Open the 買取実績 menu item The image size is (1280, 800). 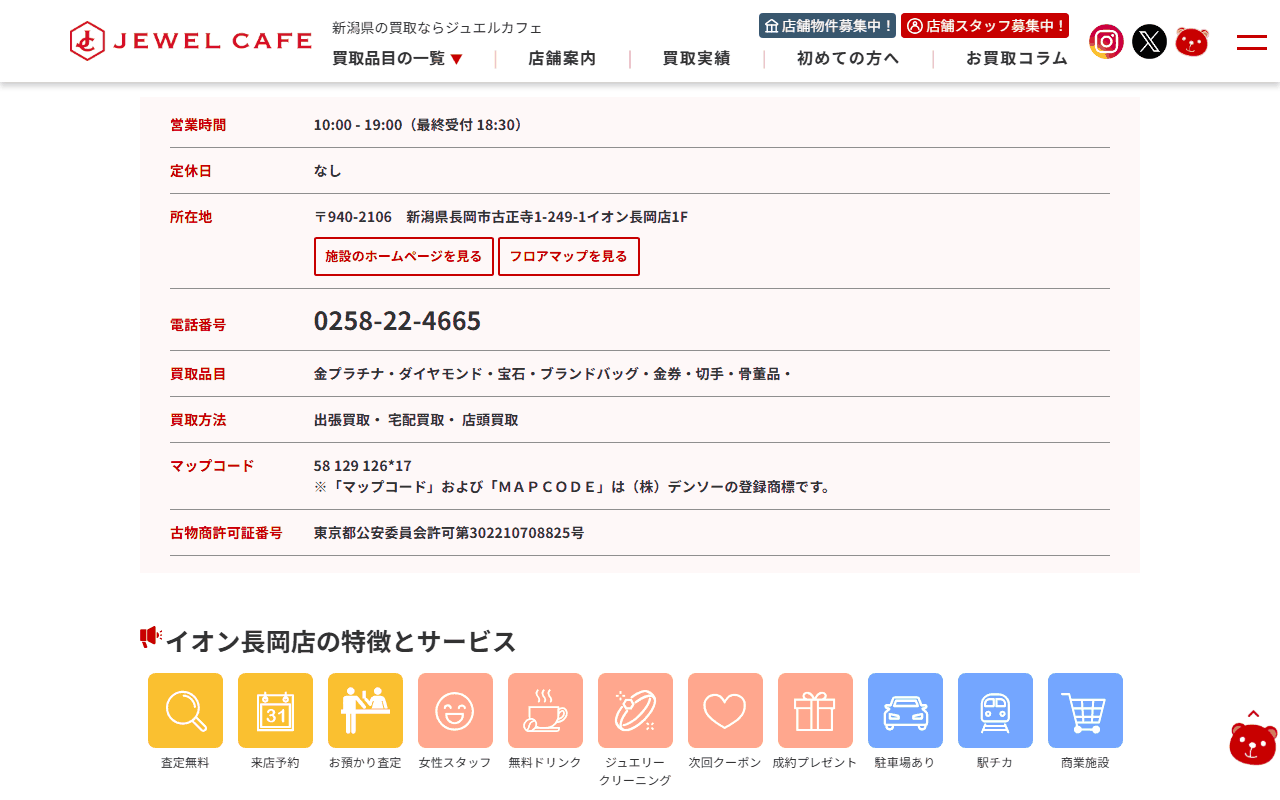point(696,59)
